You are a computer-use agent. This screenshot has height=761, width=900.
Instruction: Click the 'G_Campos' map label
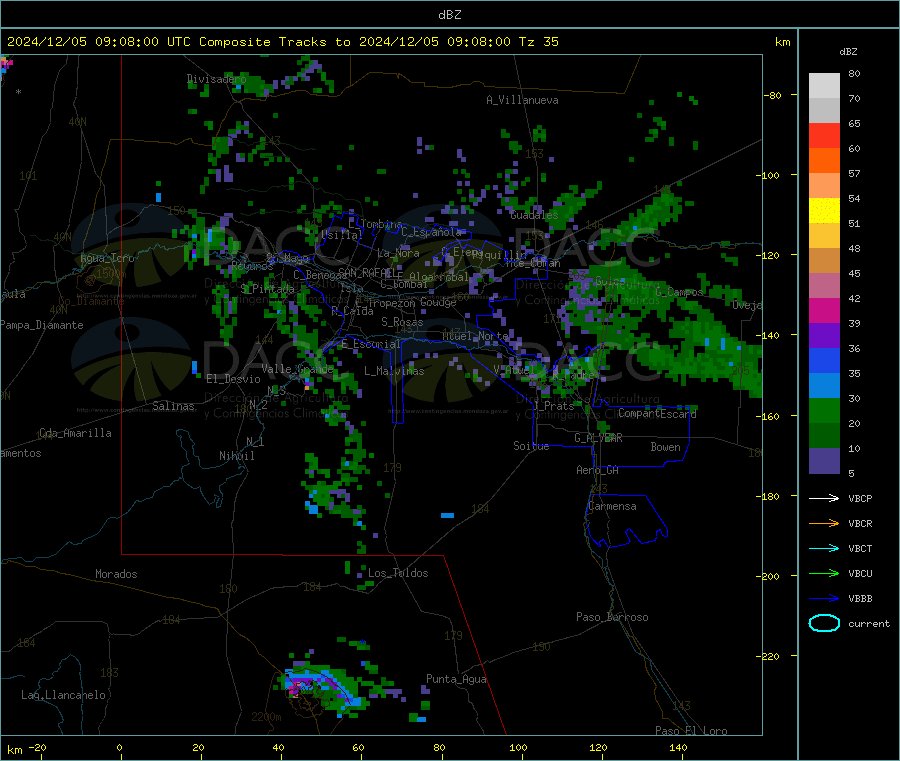pyautogui.click(x=679, y=292)
